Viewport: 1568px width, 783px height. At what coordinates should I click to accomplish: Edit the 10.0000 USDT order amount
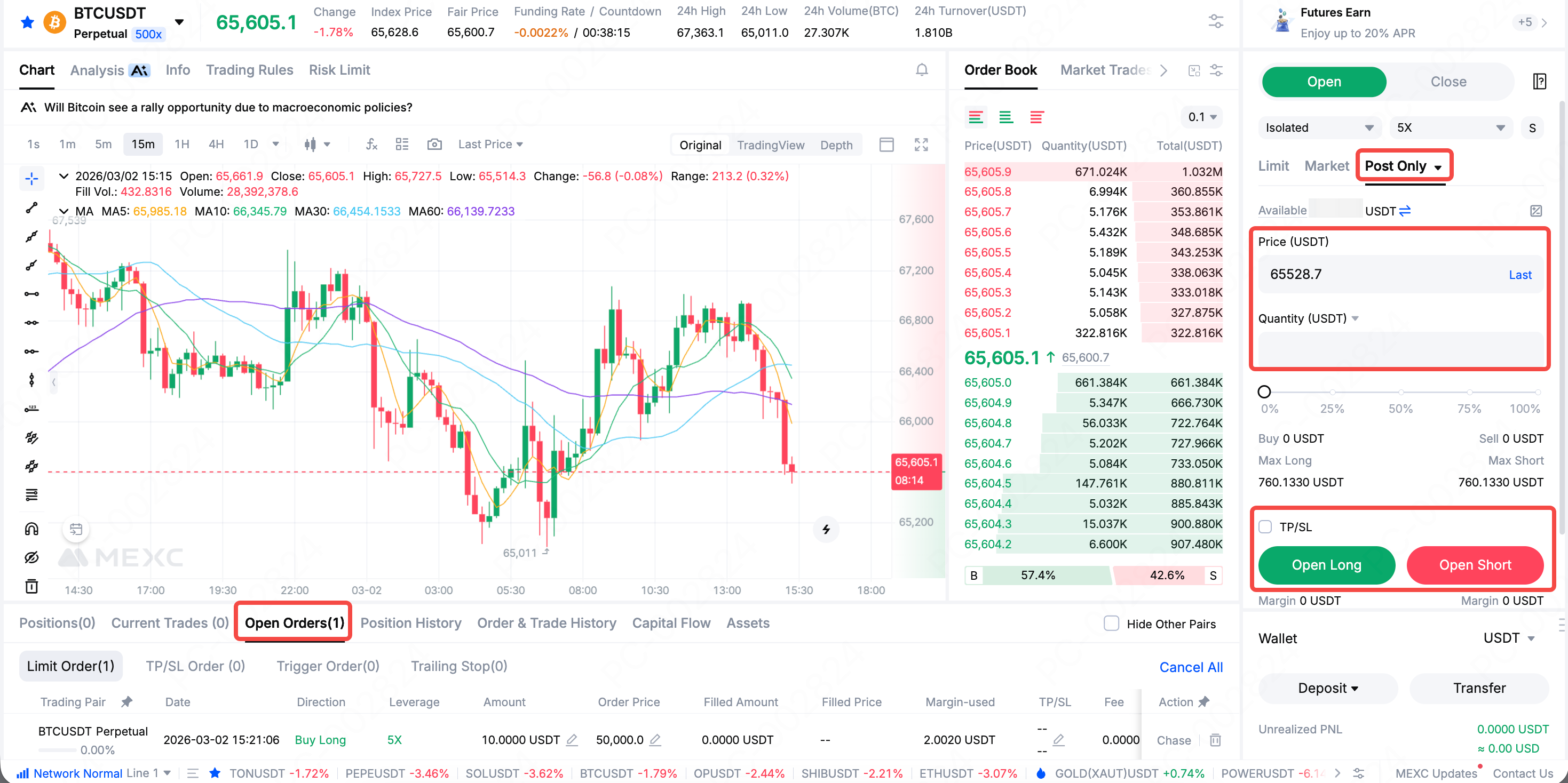(x=572, y=740)
